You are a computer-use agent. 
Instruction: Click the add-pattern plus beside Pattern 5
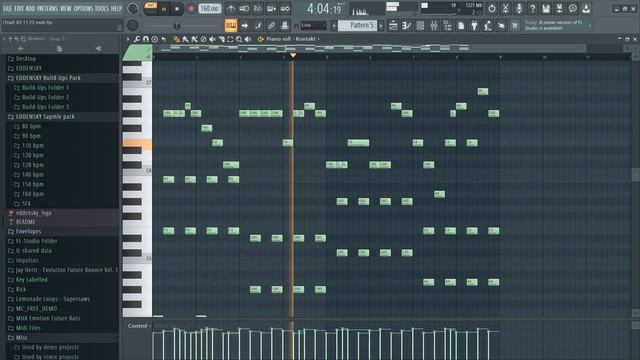click(x=334, y=25)
